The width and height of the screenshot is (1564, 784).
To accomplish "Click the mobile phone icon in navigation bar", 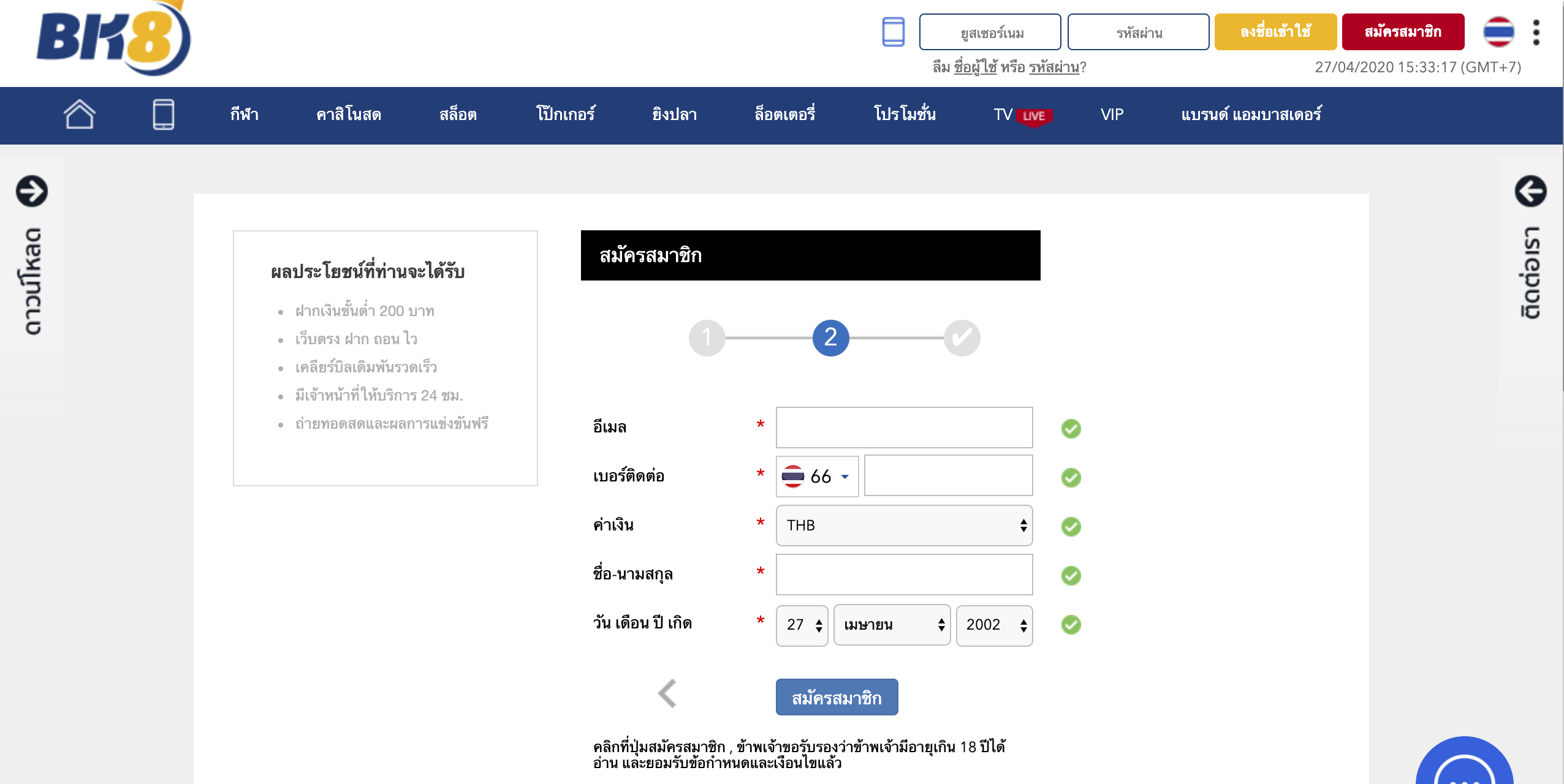I will 163,115.
